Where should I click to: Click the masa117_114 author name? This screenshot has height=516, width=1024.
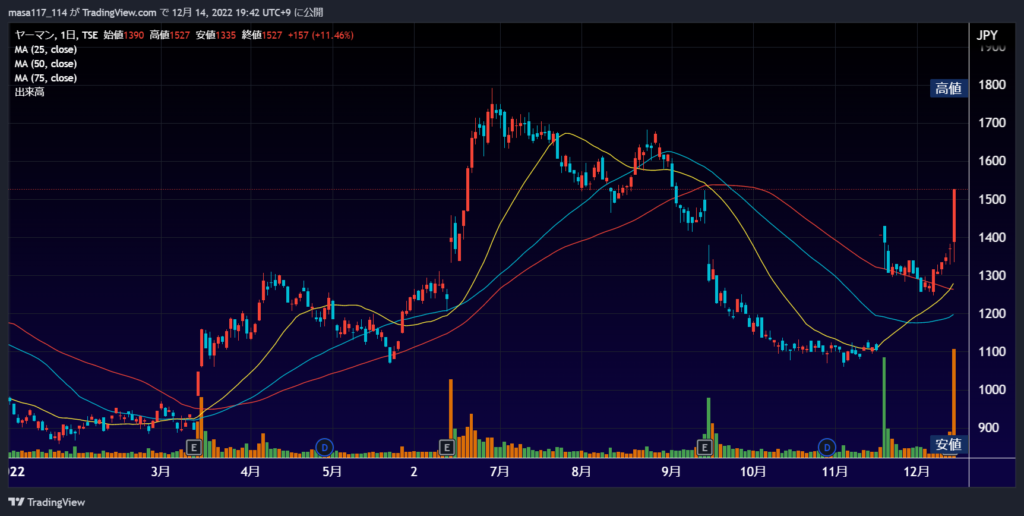click(x=37, y=12)
